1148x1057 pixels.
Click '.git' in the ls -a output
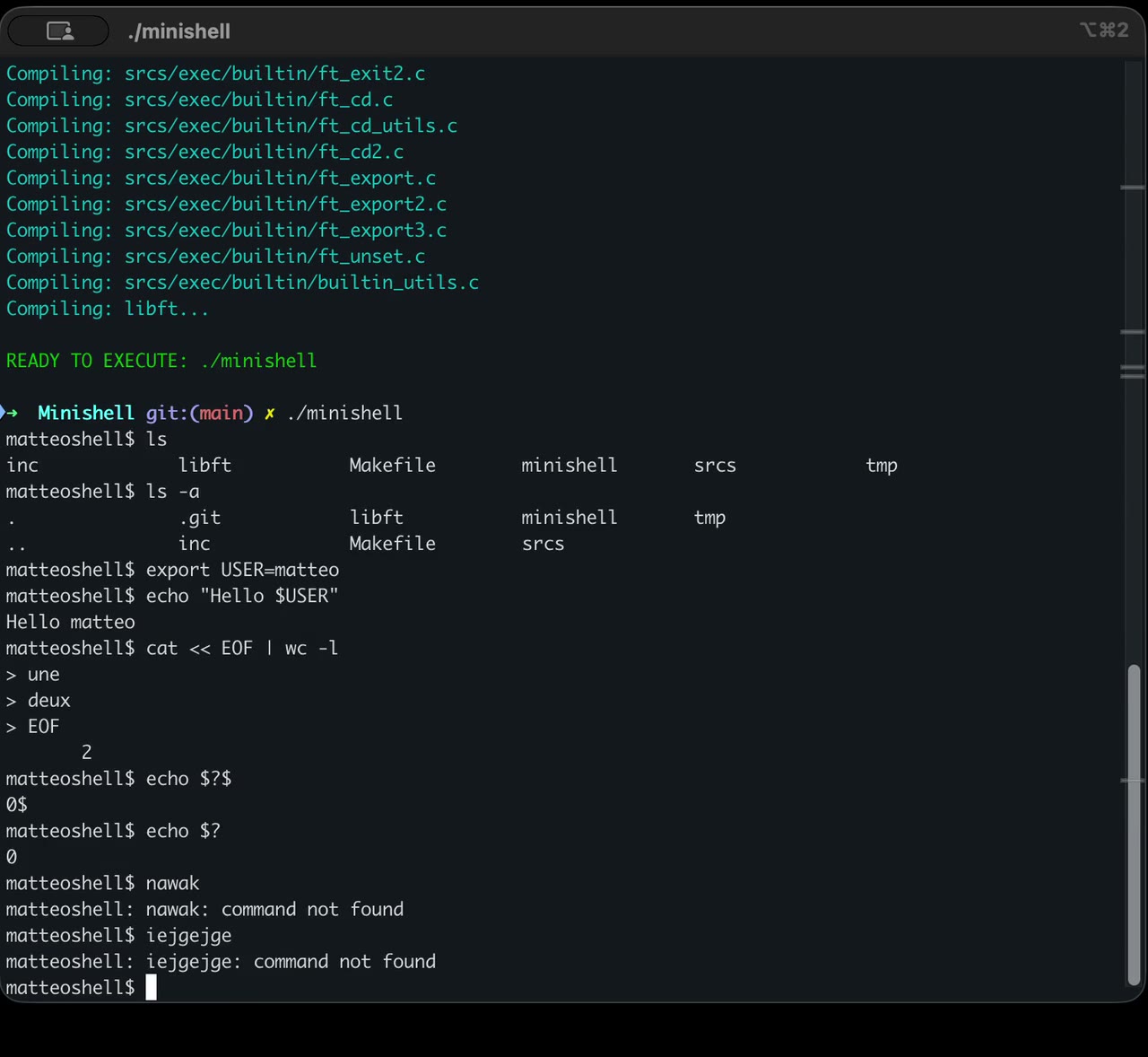point(199,518)
